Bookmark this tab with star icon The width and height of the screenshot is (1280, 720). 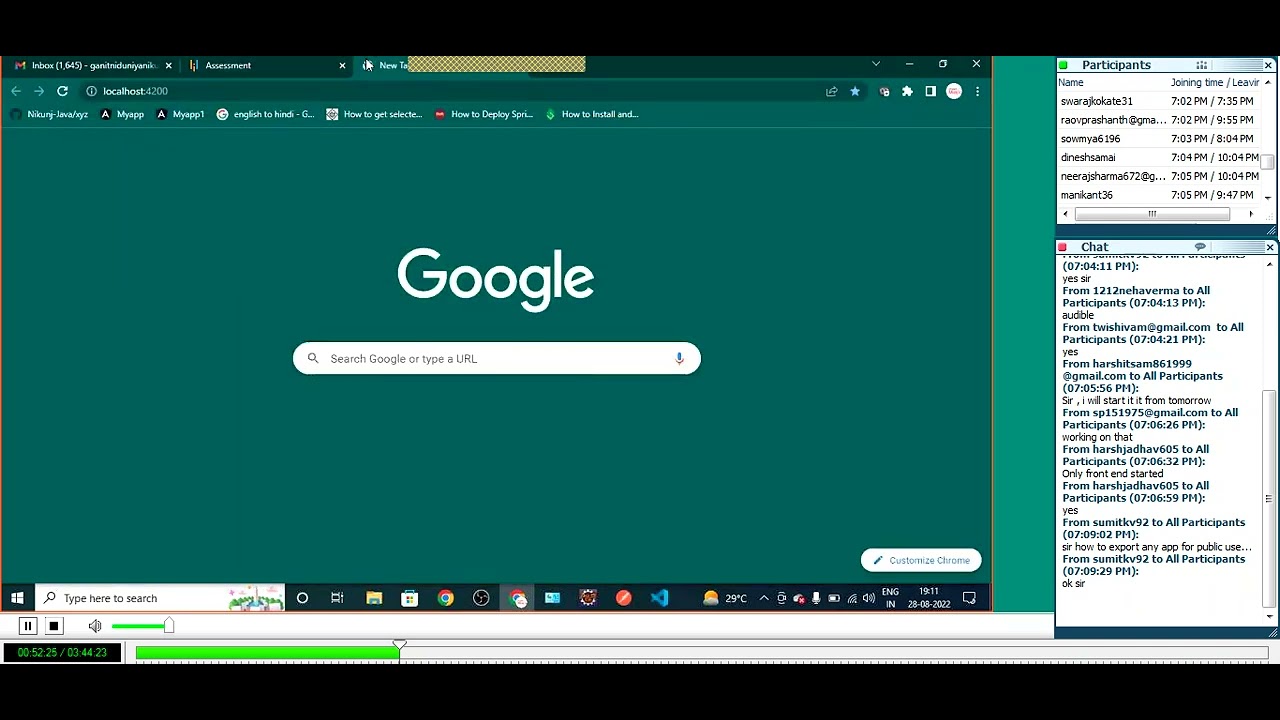(x=855, y=91)
